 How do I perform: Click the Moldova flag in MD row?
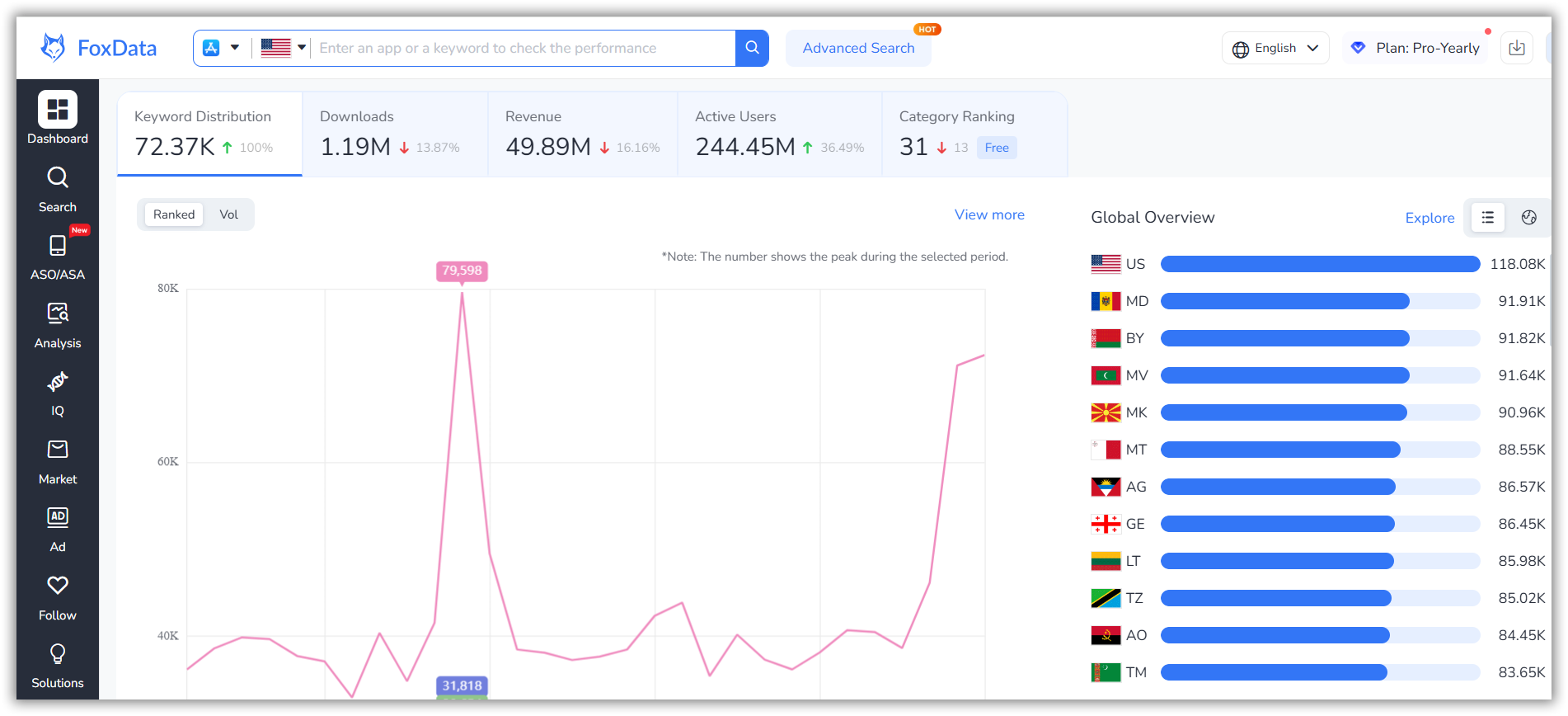(x=1106, y=301)
